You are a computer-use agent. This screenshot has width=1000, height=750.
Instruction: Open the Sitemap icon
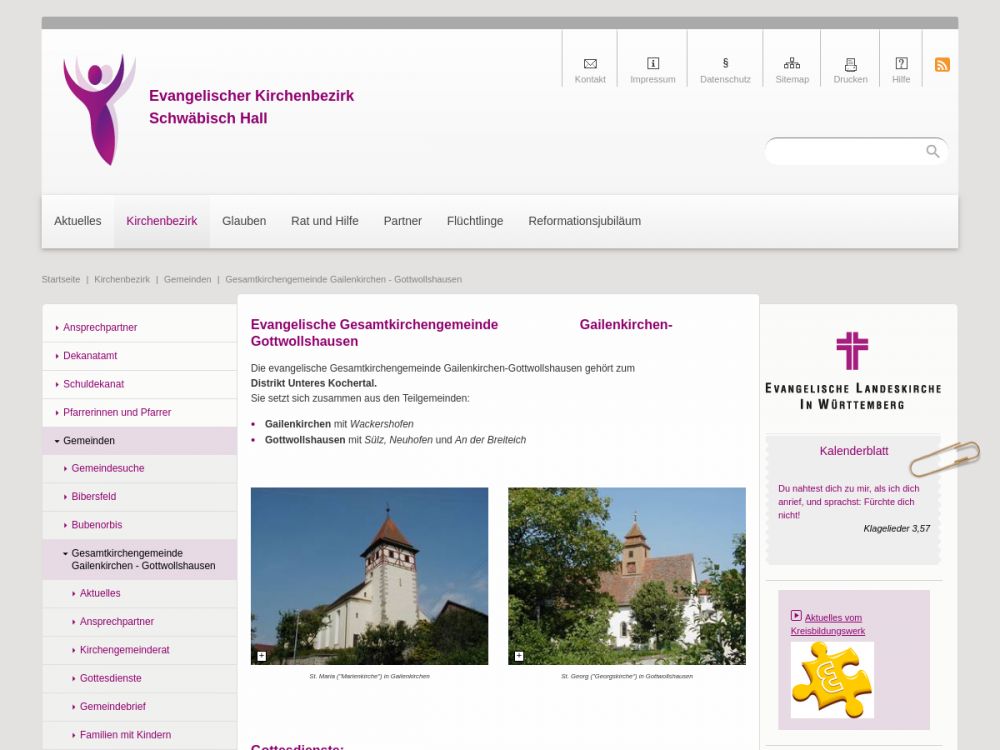(x=792, y=64)
